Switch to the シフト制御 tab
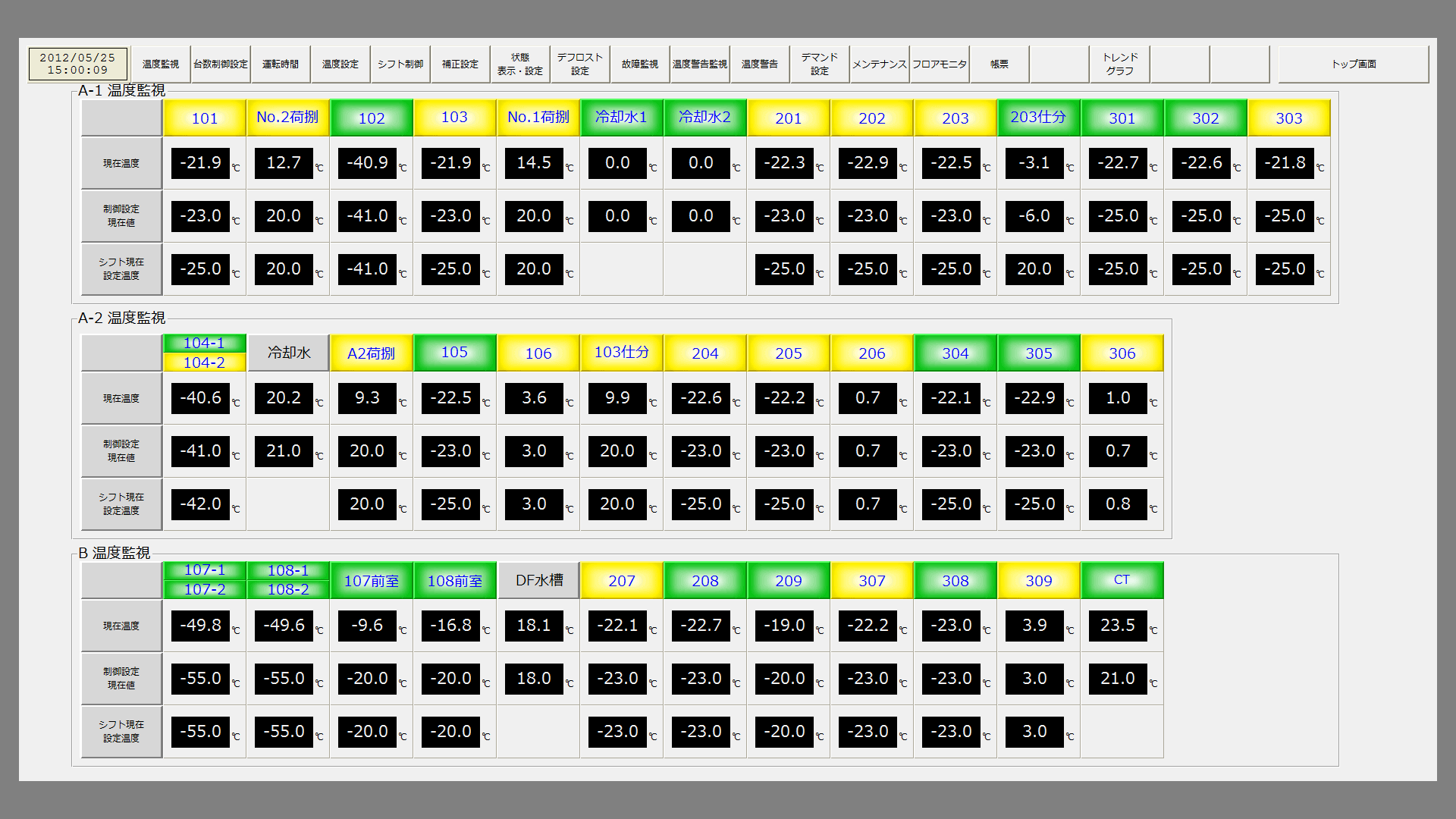This screenshot has height=819, width=1456. tap(400, 64)
